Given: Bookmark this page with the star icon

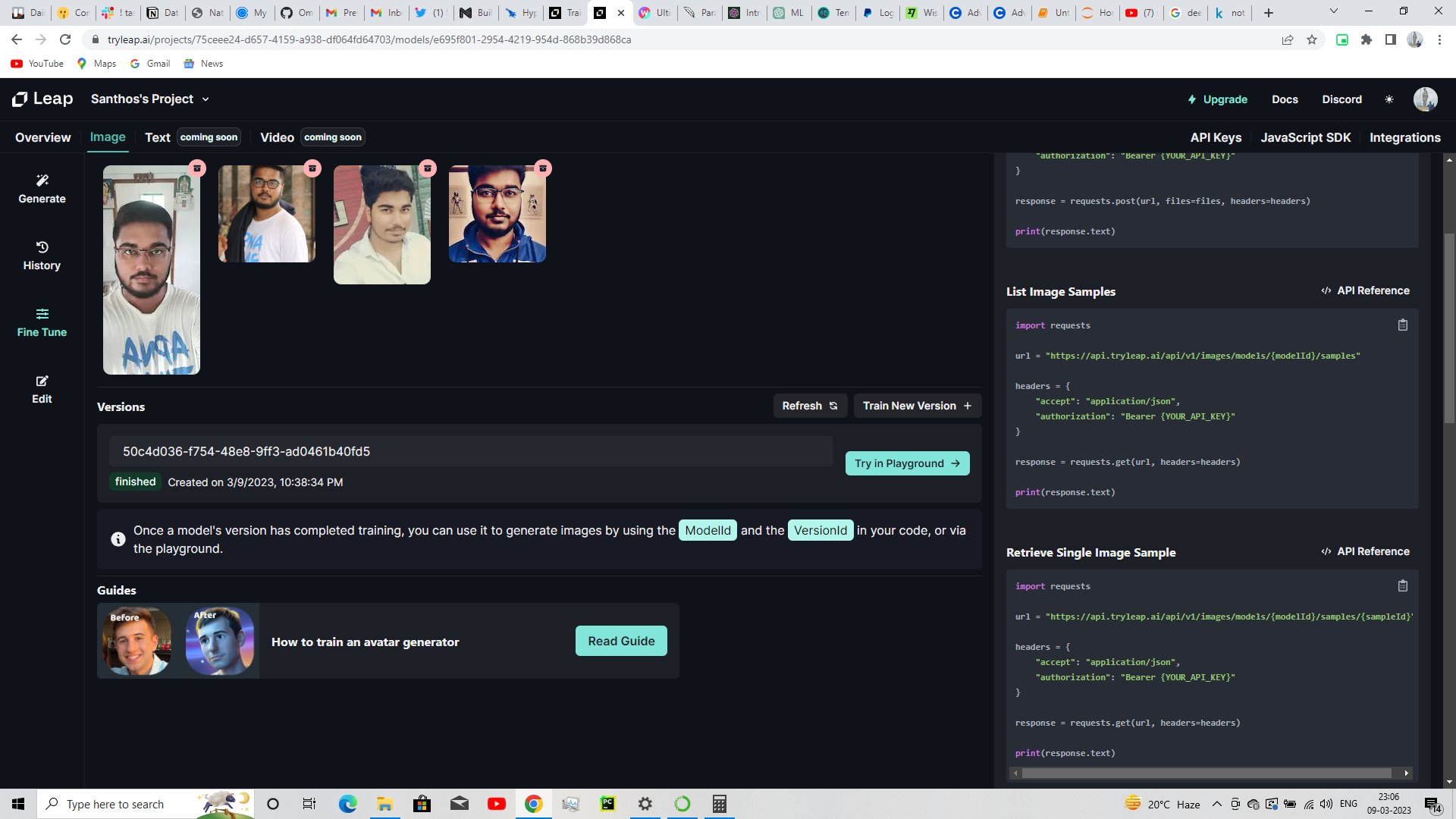Looking at the screenshot, I should pyautogui.click(x=1312, y=39).
